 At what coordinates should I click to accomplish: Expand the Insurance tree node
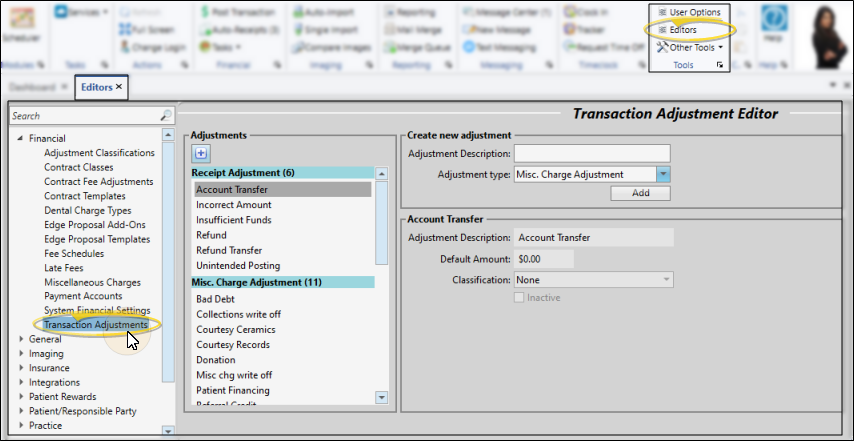21,368
